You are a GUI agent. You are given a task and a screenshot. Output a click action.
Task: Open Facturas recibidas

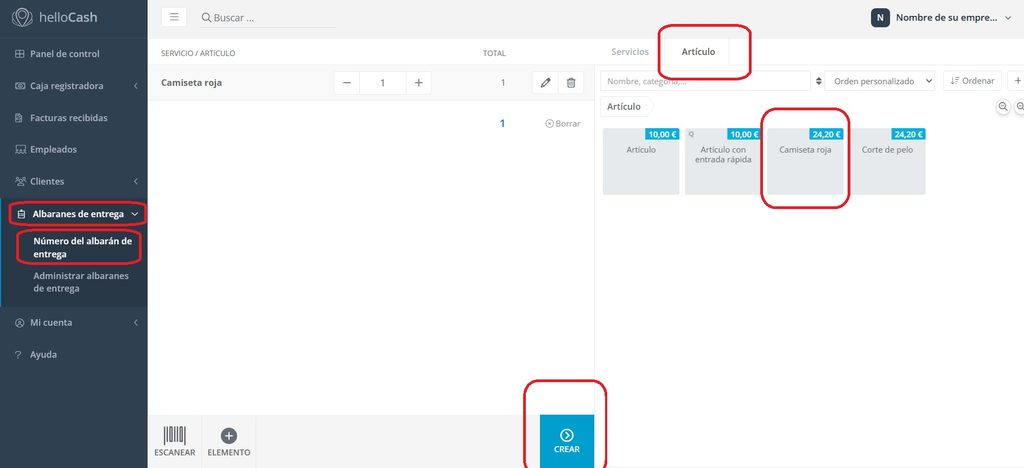(73, 117)
